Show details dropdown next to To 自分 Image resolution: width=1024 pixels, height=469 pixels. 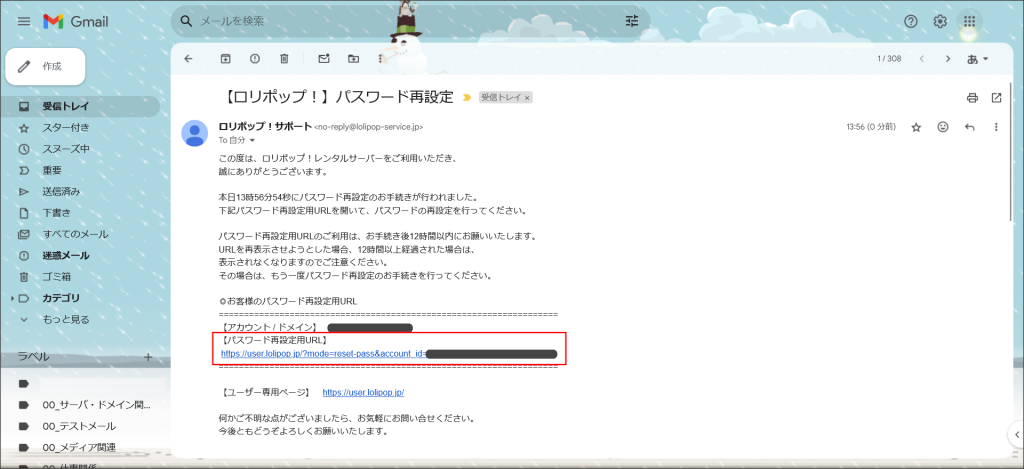[252, 140]
